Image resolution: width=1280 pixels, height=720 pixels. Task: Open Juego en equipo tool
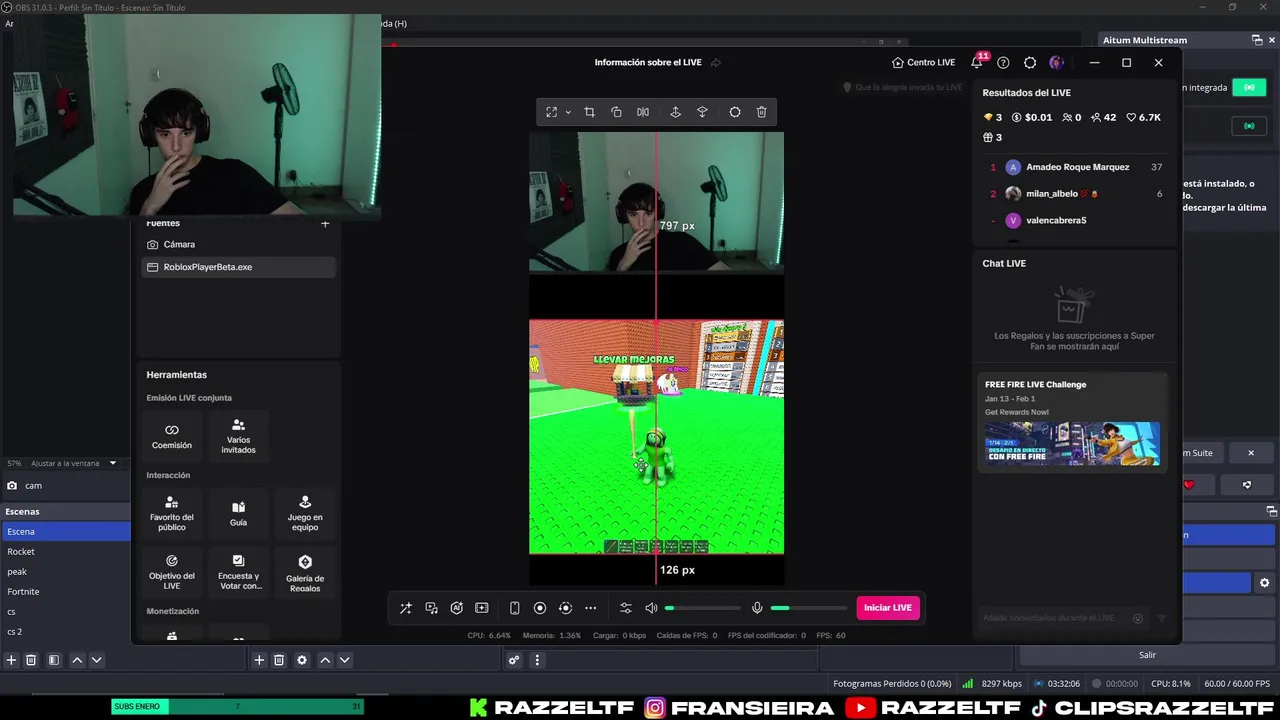click(x=305, y=514)
